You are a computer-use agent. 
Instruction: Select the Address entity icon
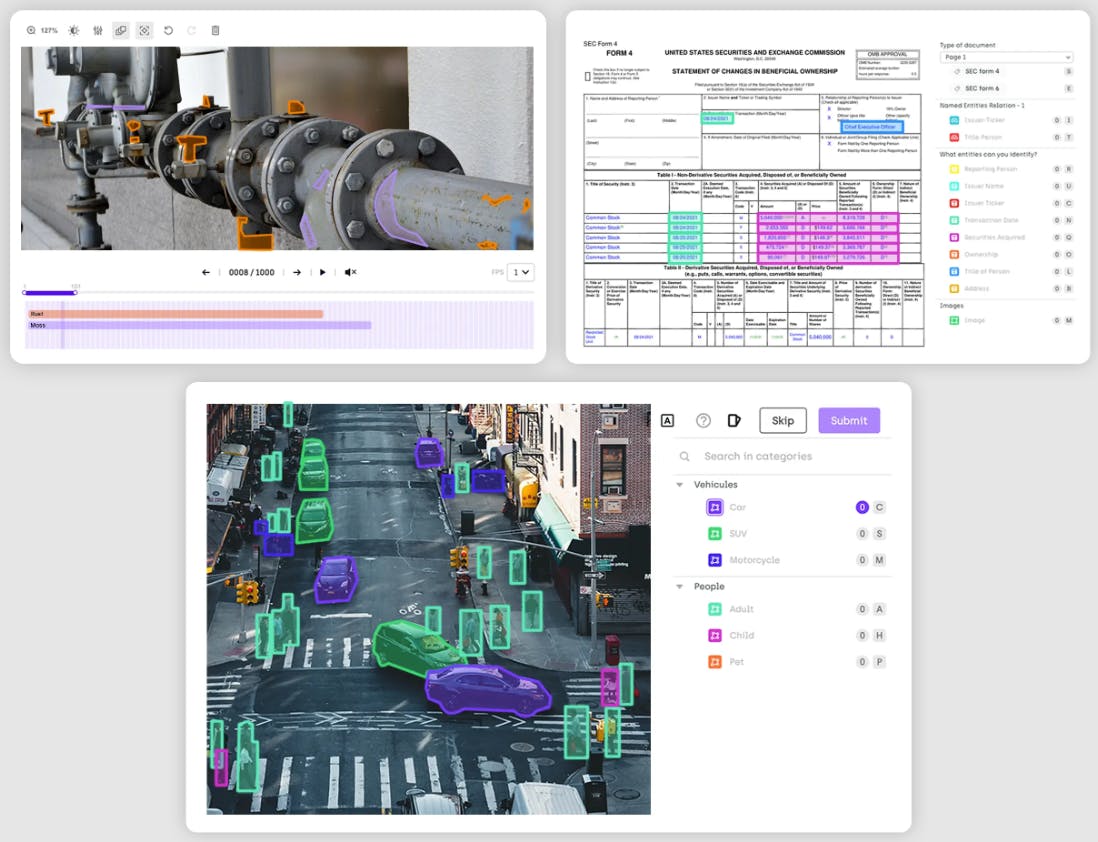point(954,288)
